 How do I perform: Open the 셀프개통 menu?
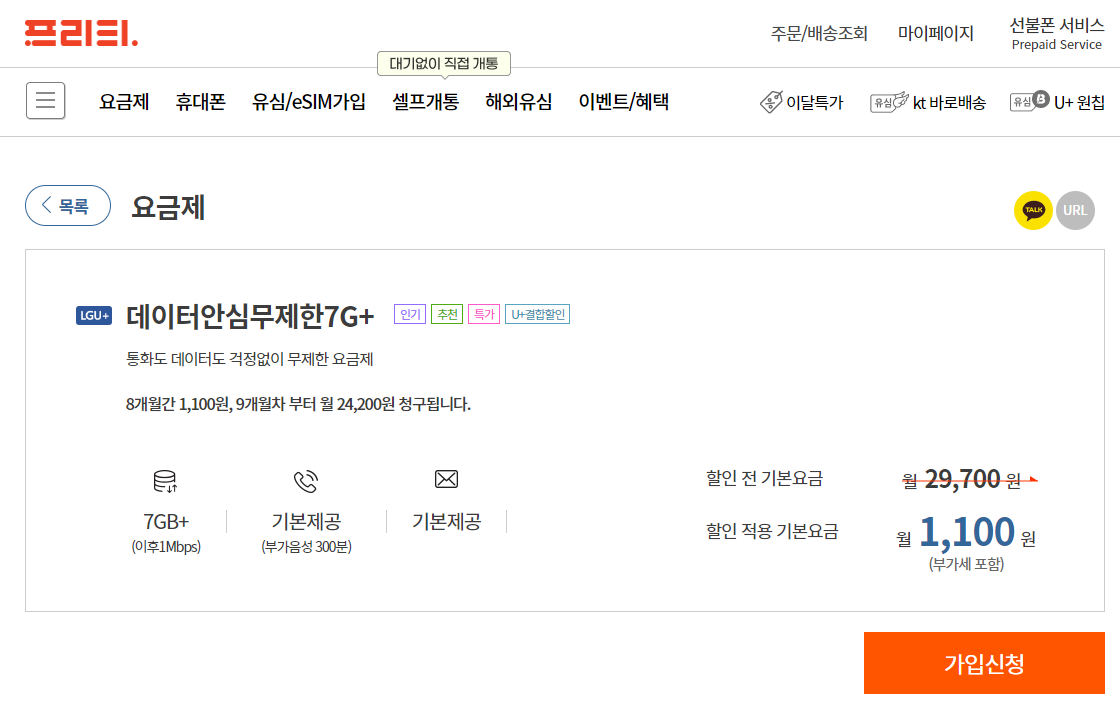pyautogui.click(x=426, y=101)
